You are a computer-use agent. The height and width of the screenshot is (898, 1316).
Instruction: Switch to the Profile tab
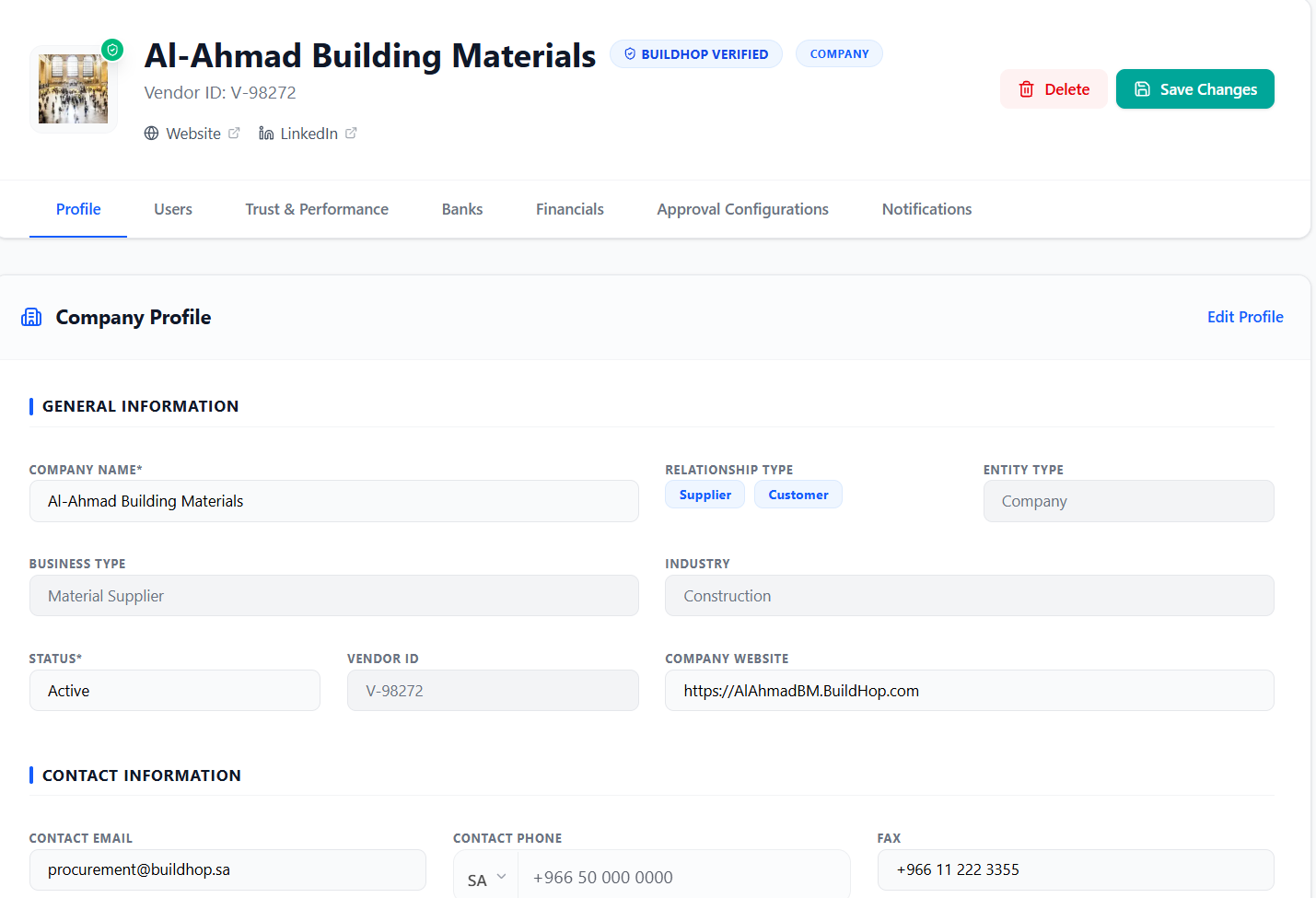click(x=78, y=209)
